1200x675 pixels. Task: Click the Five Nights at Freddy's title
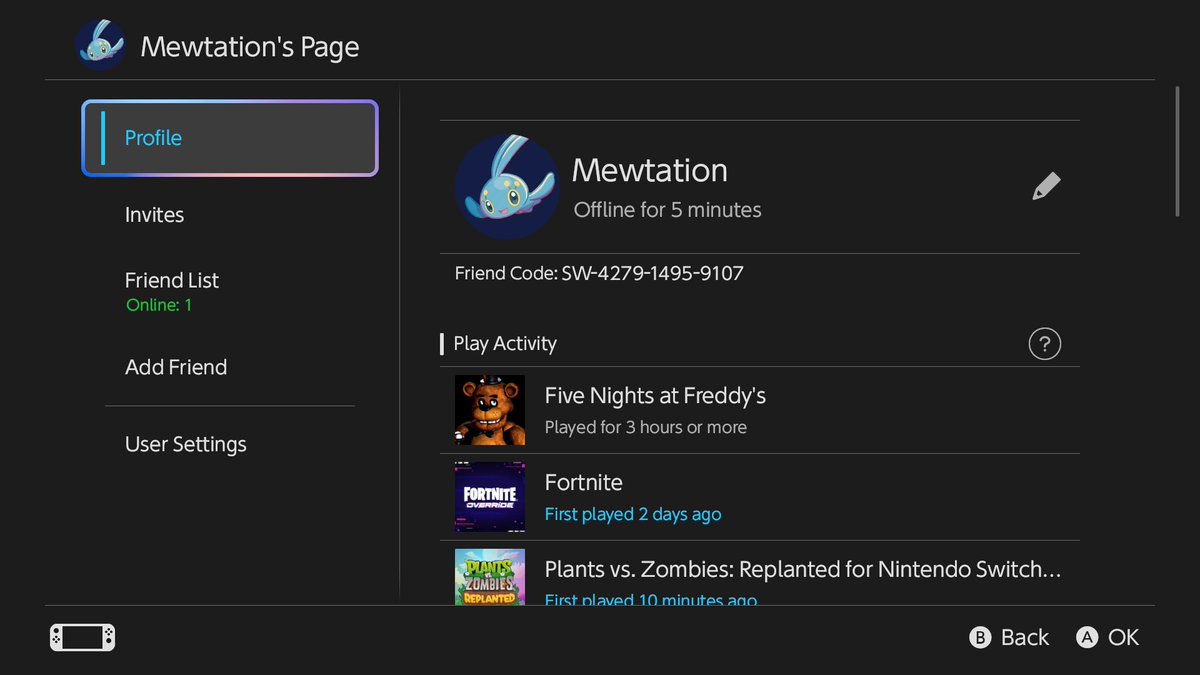pyautogui.click(x=655, y=396)
